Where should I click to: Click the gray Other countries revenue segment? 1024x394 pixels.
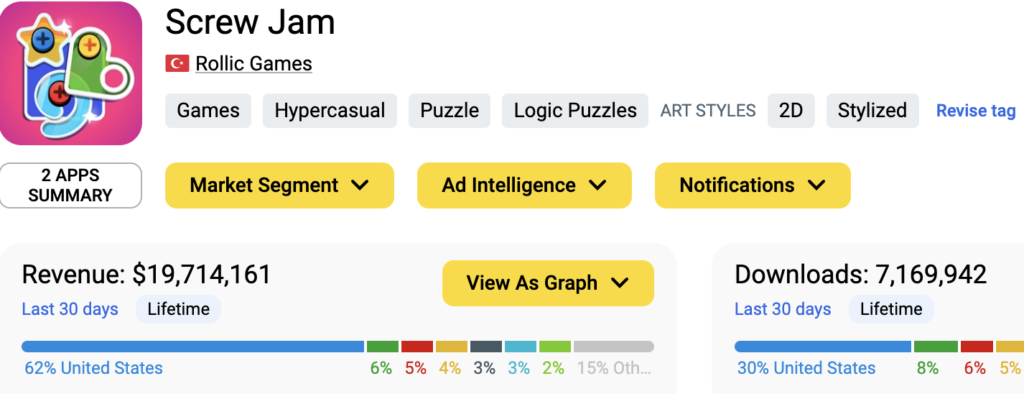(x=614, y=346)
